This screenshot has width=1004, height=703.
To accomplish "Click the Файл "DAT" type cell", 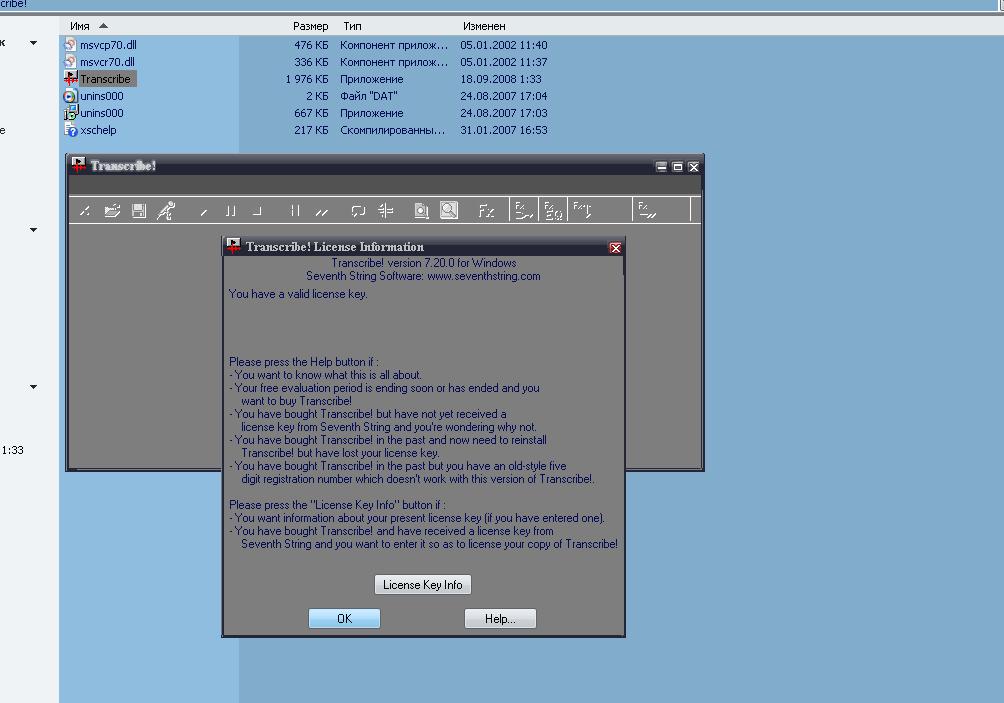I will click(369, 96).
